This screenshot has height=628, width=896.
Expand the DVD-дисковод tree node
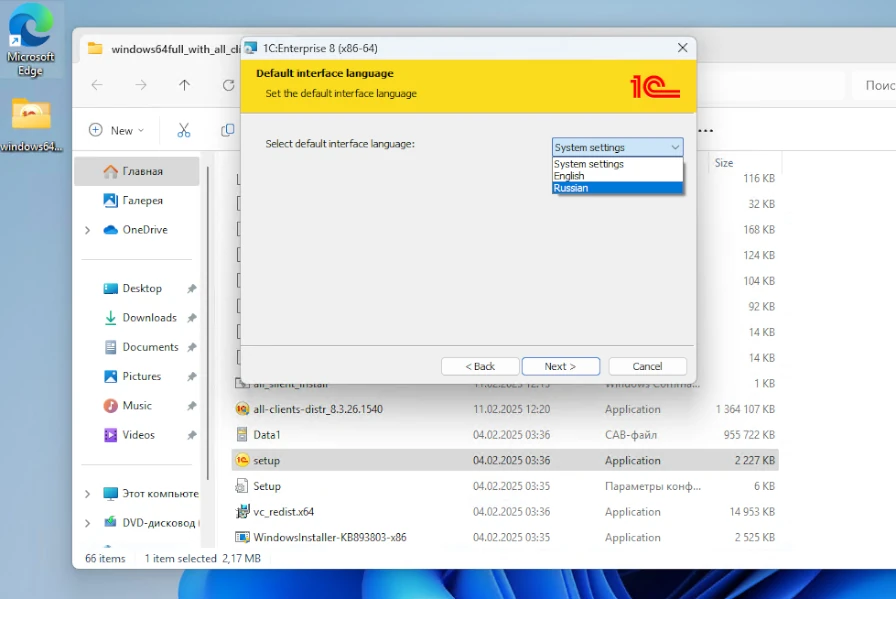click(87, 523)
